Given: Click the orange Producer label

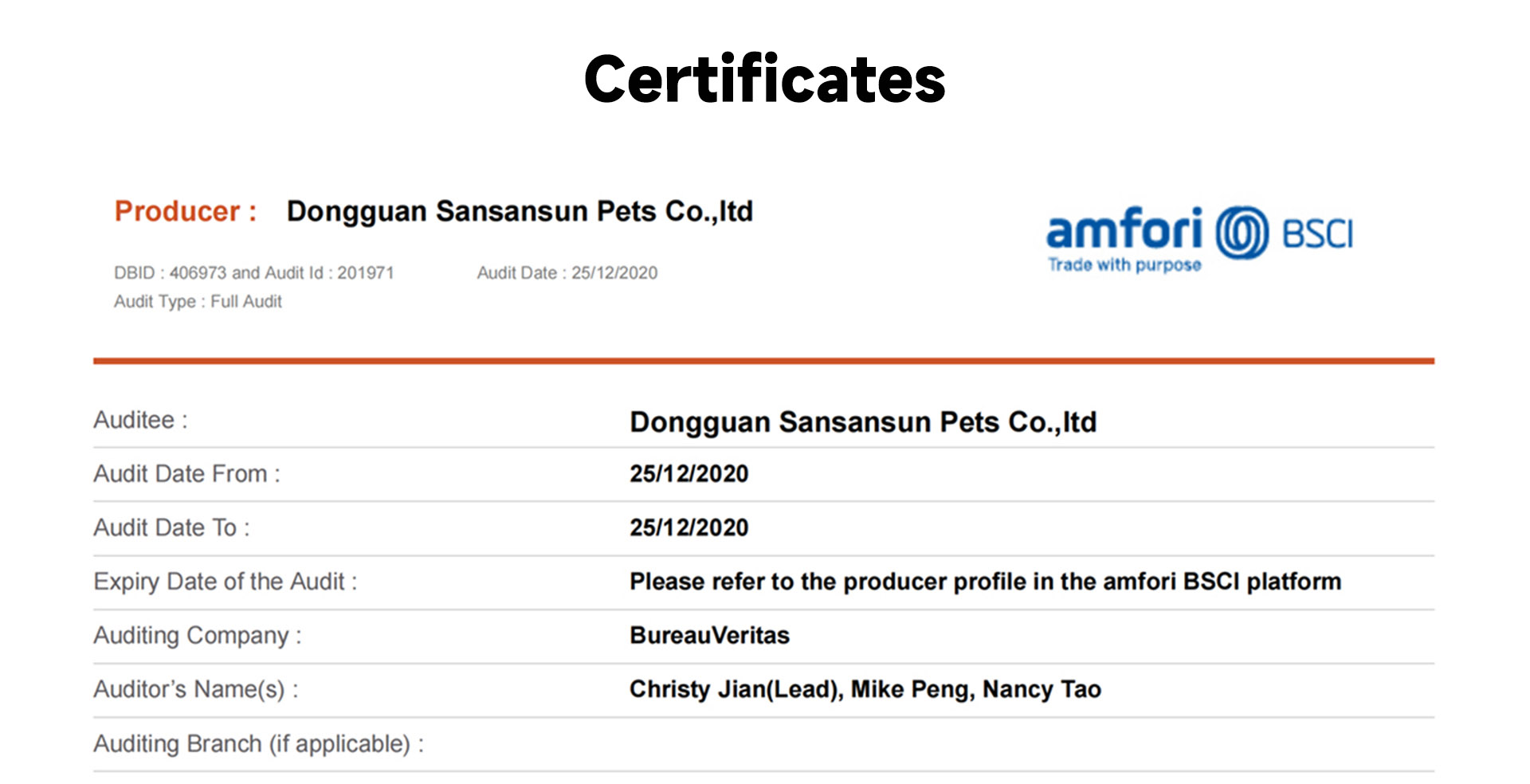Looking at the screenshot, I should coord(186,211).
